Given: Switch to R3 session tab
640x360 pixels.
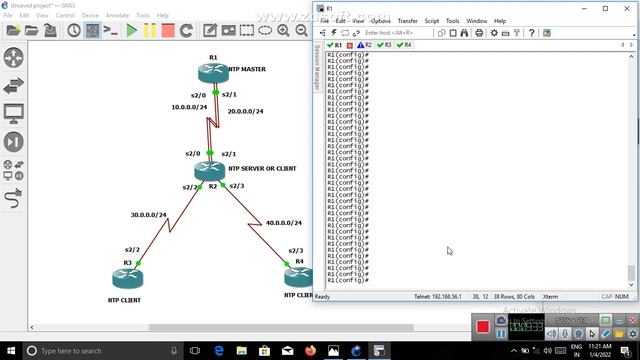Looking at the screenshot, I should pyautogui.click(x=384, y=45).
